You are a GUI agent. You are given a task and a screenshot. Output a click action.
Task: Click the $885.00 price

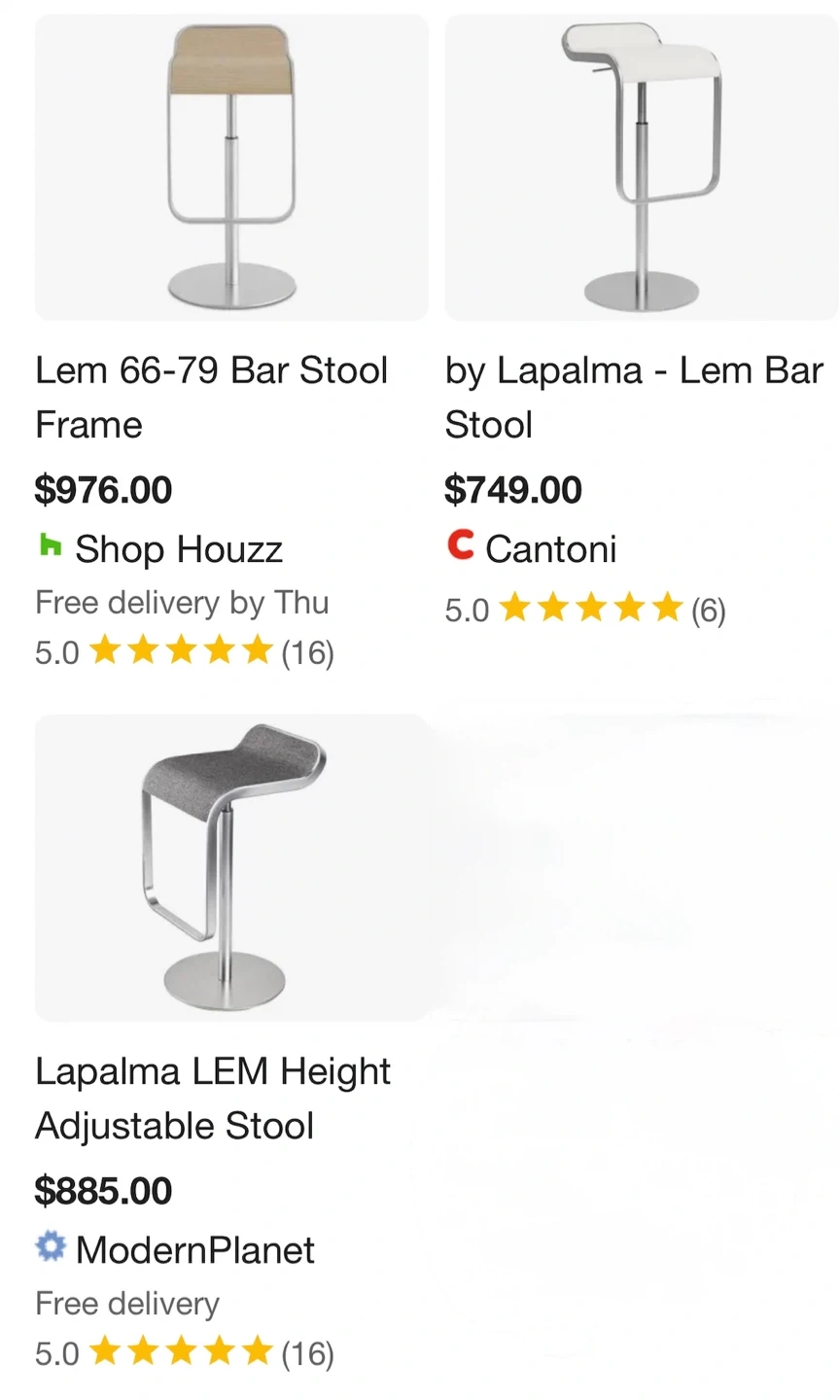pos(103,1190)
